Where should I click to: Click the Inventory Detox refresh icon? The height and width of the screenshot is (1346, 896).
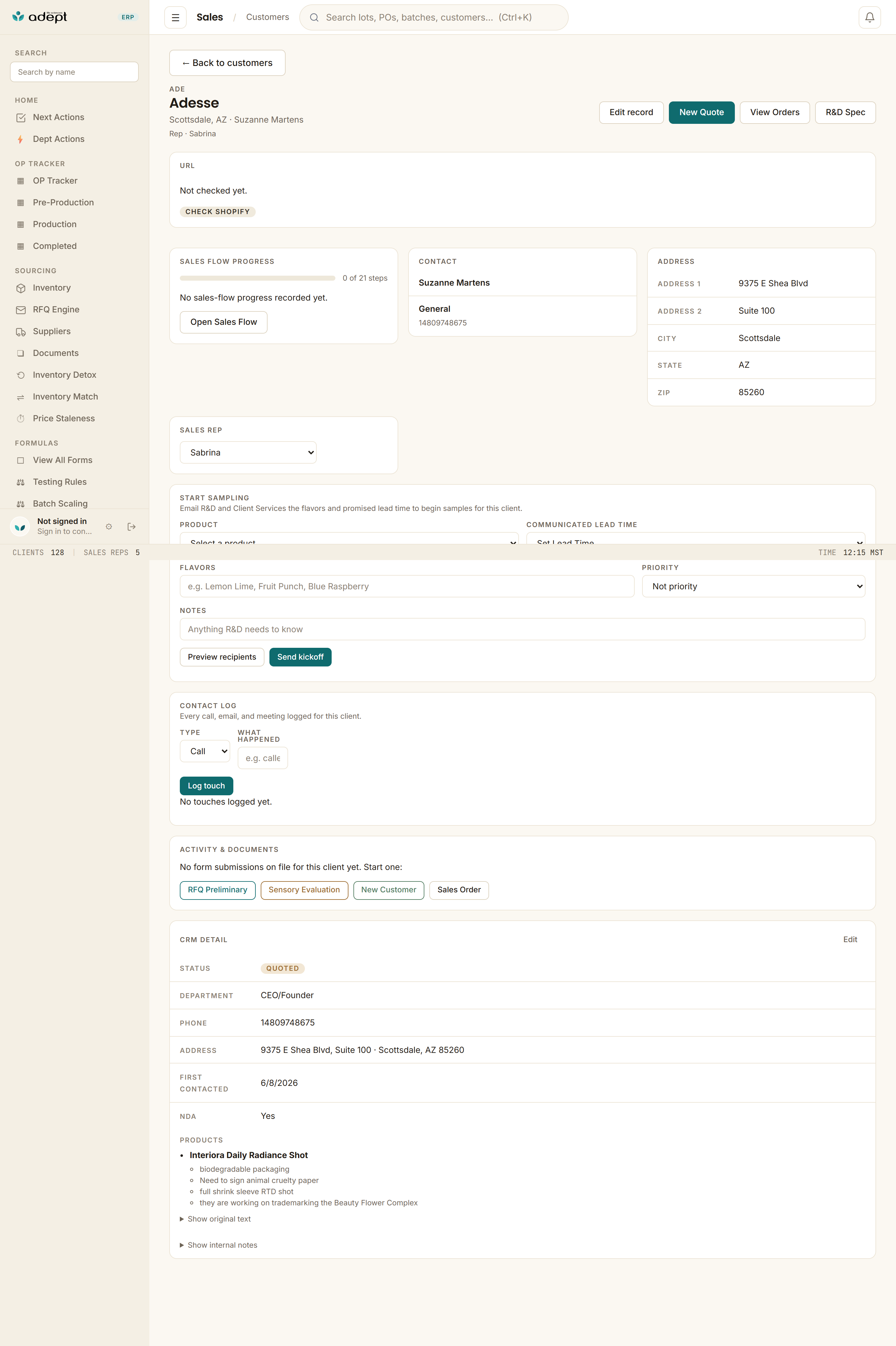[21, 375]
